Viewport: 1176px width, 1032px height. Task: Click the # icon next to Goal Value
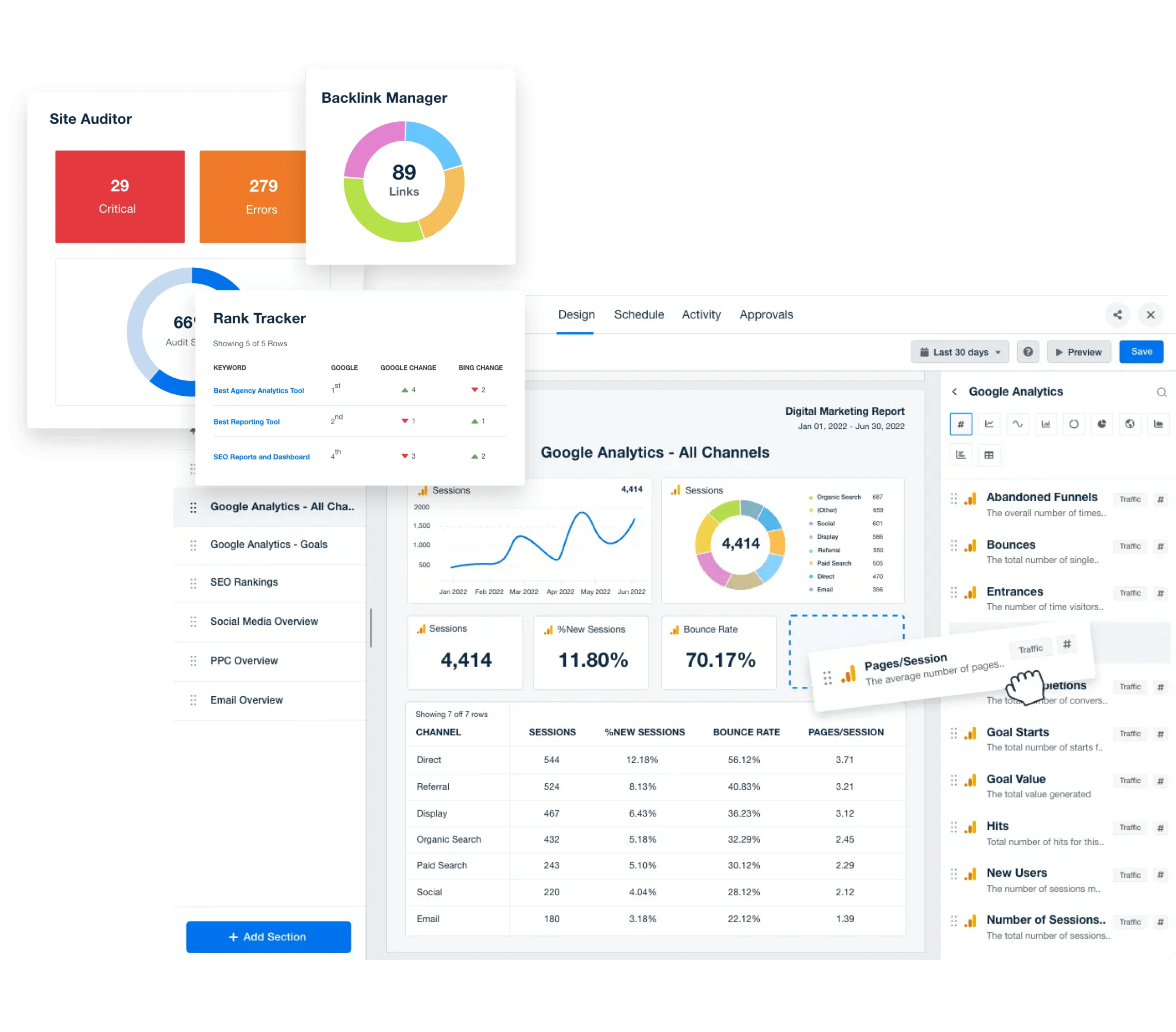click(x=1161, y=781)
